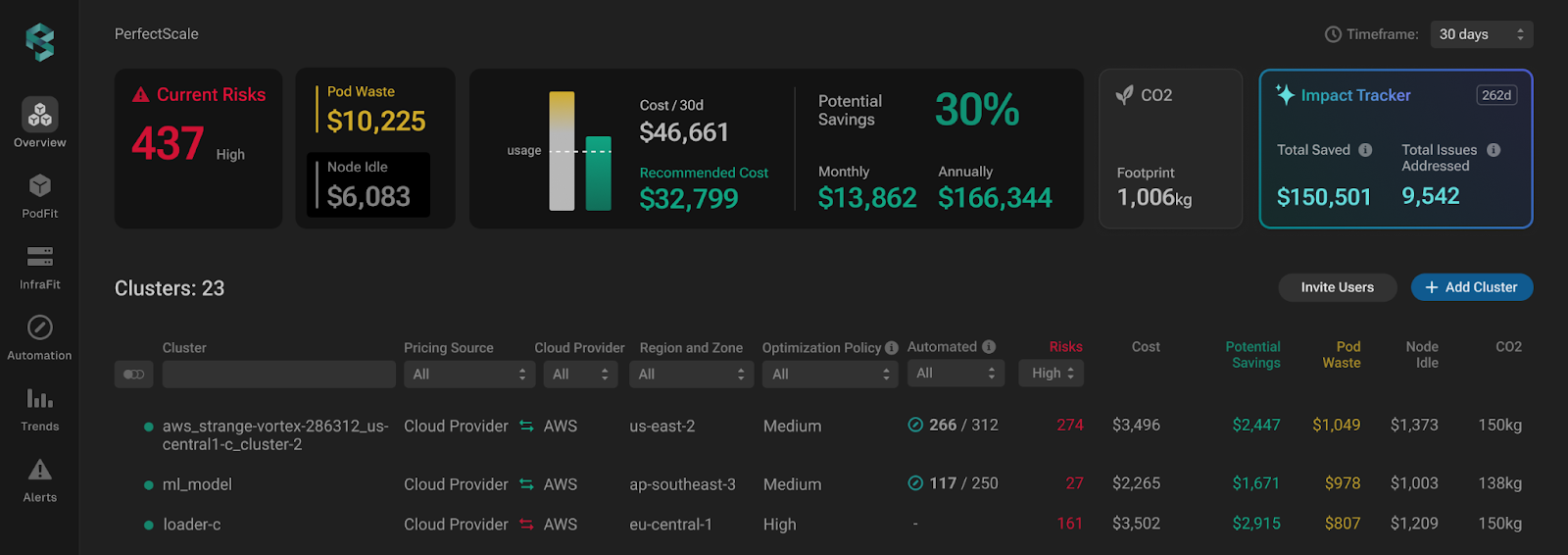The image size is (1568, 555).
Task: Click the pricing source swap icon for aws_strange-vortex
Action: pos(526,426)
